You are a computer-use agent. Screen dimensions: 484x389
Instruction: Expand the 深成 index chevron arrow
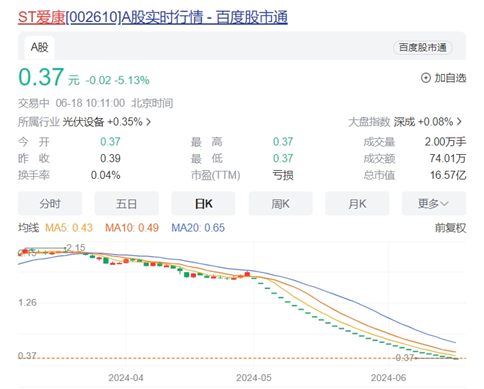point(459,122)
